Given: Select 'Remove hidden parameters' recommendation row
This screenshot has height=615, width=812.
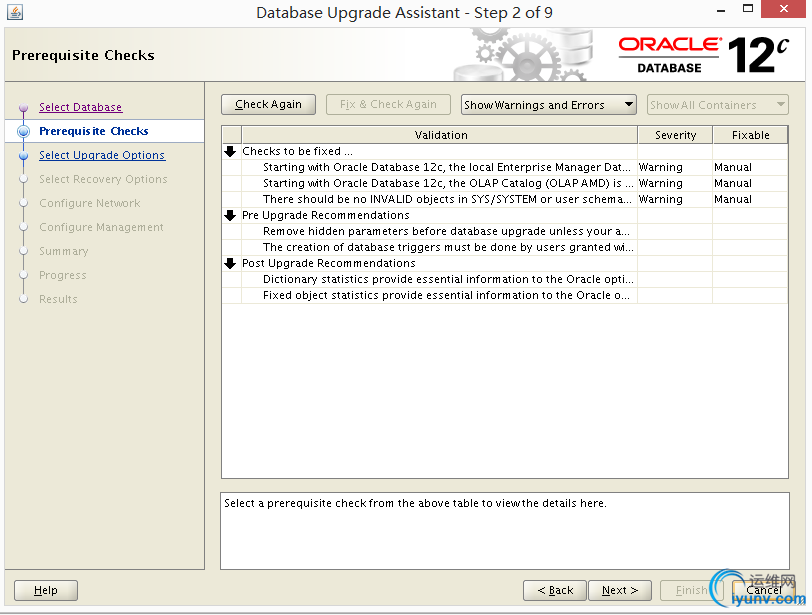Looking at the screenshot, I should 505,231.
